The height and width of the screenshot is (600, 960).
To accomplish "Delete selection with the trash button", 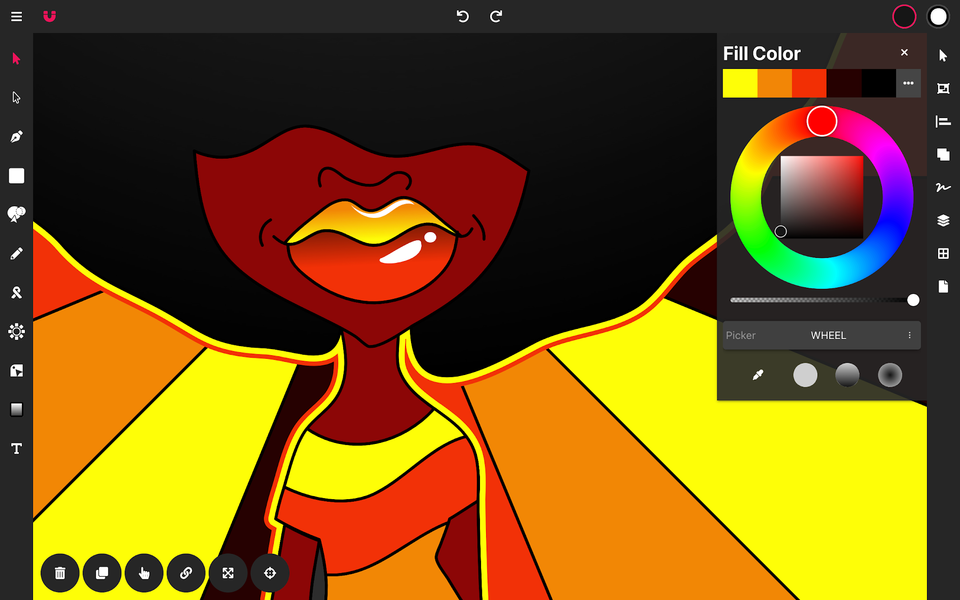I will (x=60, y=573).
